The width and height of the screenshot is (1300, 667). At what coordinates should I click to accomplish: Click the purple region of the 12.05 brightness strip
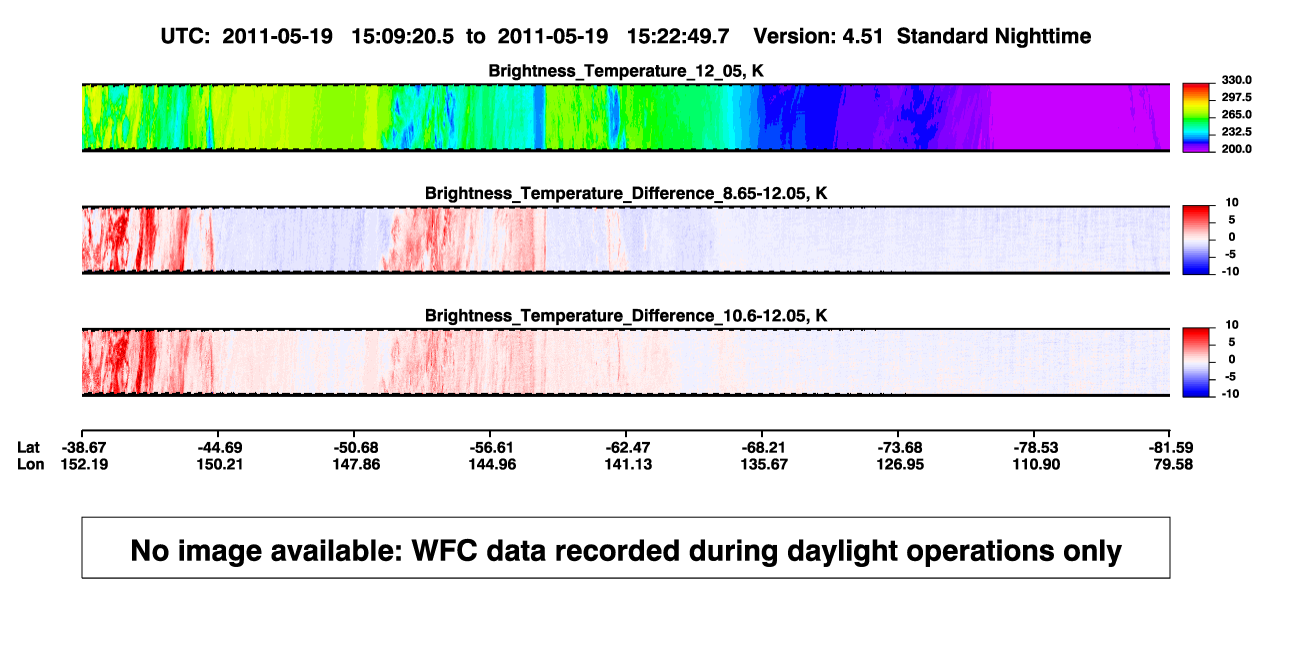[x=1078, y=118]
